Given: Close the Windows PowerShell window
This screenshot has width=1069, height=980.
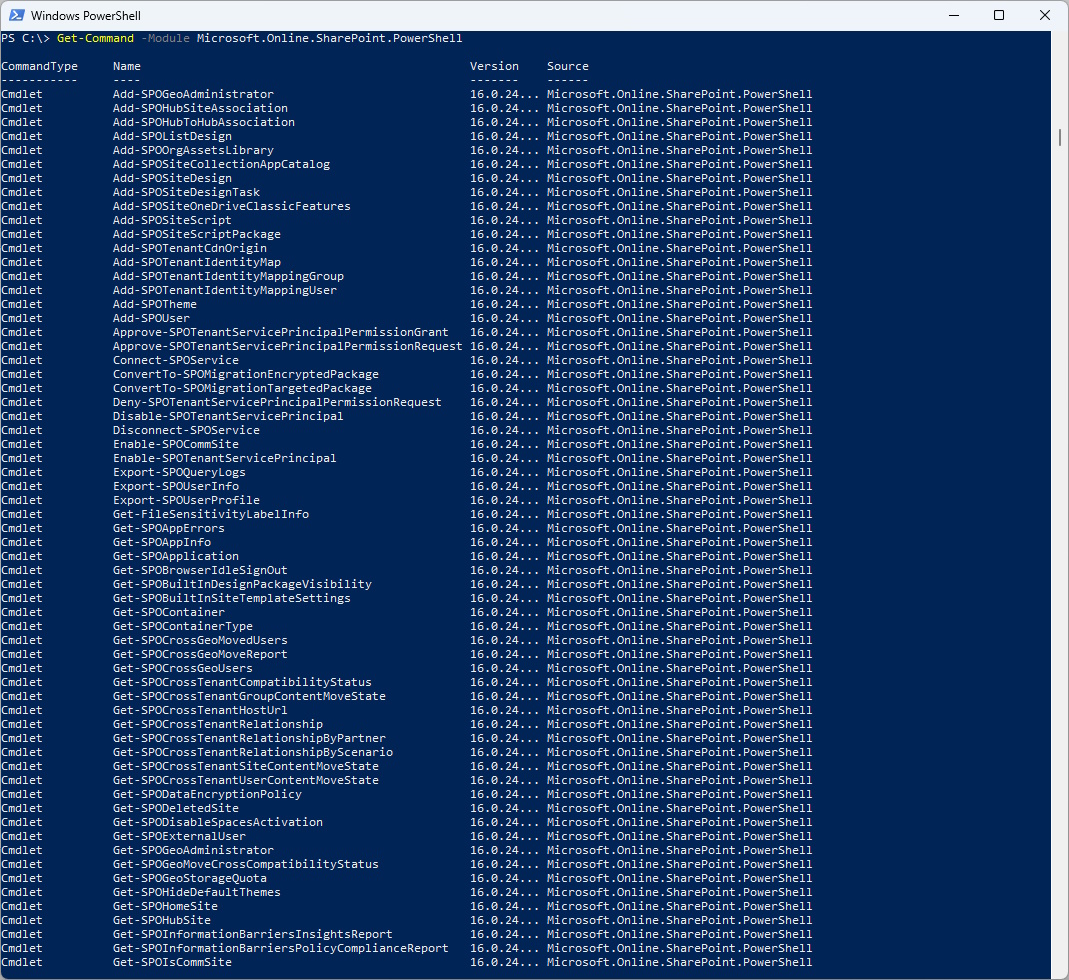Looking at the screenshot, I should (x=1045, y=16).
